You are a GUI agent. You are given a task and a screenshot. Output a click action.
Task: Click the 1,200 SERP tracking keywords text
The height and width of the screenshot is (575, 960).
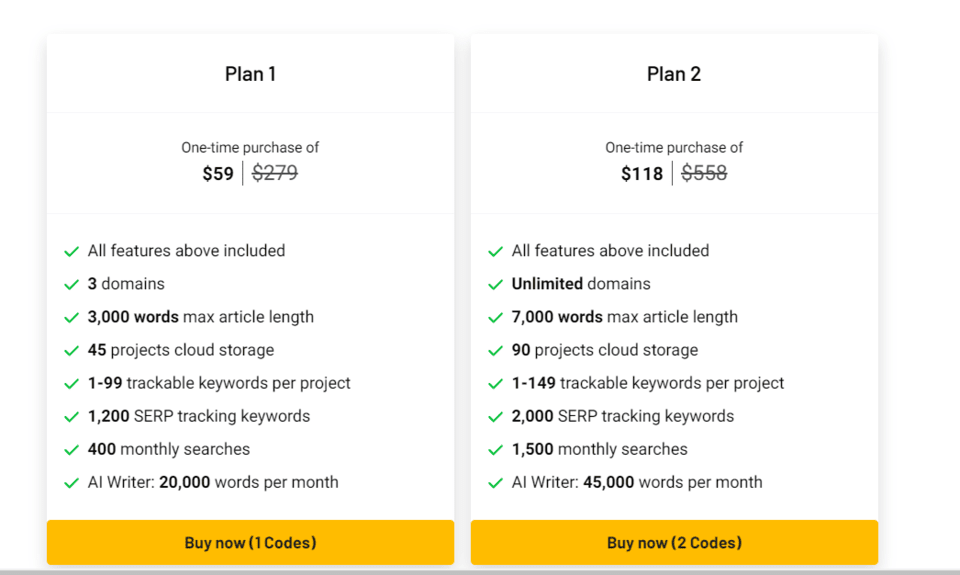199,416
